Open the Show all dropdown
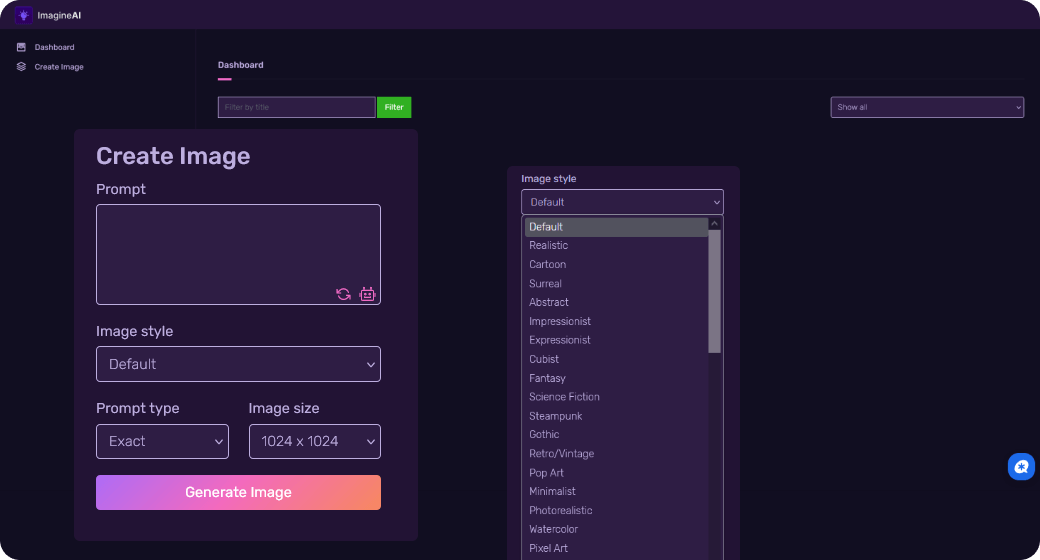This screenshot has height=560, width=1040. [x=927, y=107]
